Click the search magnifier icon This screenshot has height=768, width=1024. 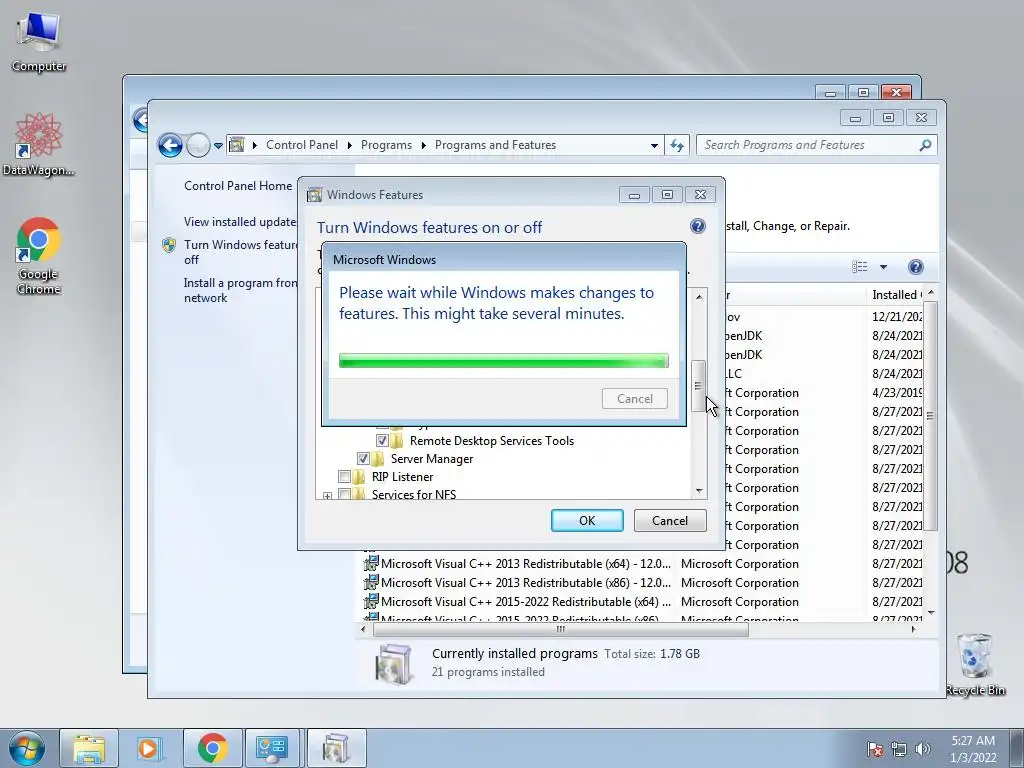pyautogui.click(x=925, y=145)
